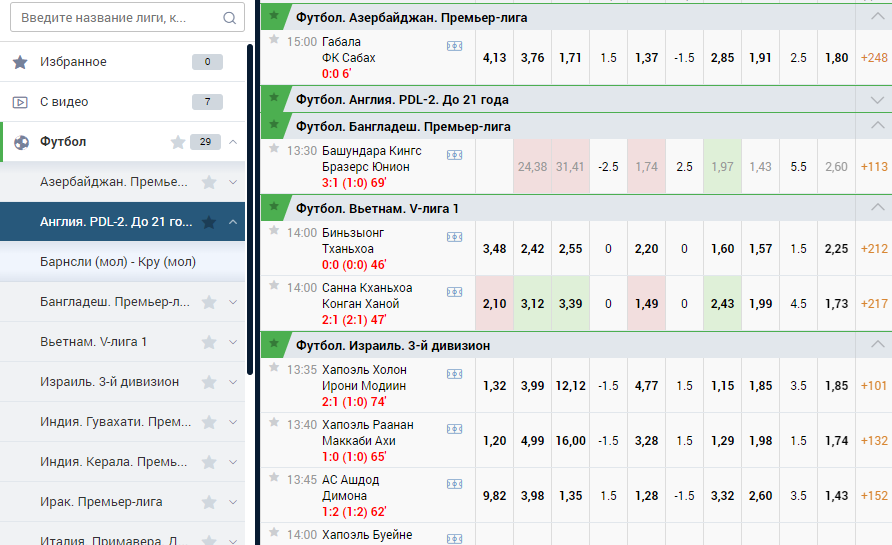The width and height of the screenshot is (892, 545).
Task: Favorite Ирак Премьер-лига sidebar star
Action: (x=209, y=502)
